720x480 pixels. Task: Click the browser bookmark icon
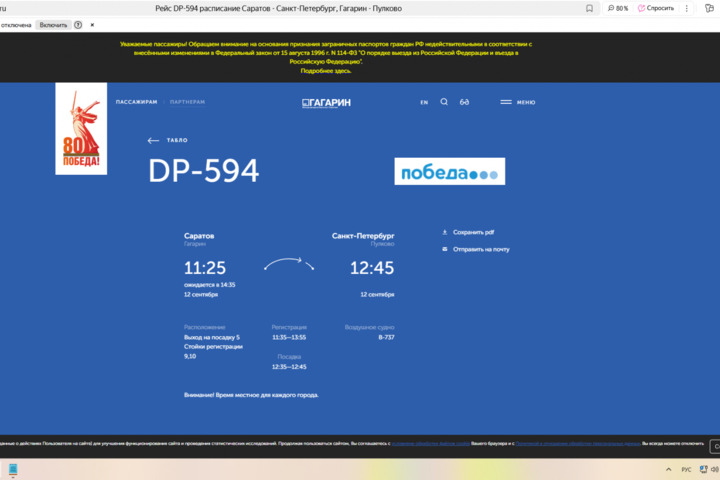(x=589, y=8)
